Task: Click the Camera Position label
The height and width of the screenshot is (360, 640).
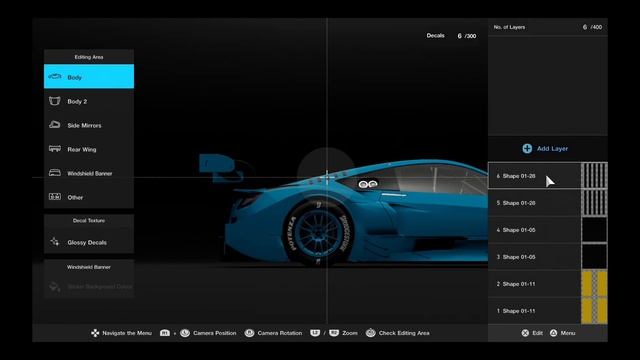Action: coord(215,333)
